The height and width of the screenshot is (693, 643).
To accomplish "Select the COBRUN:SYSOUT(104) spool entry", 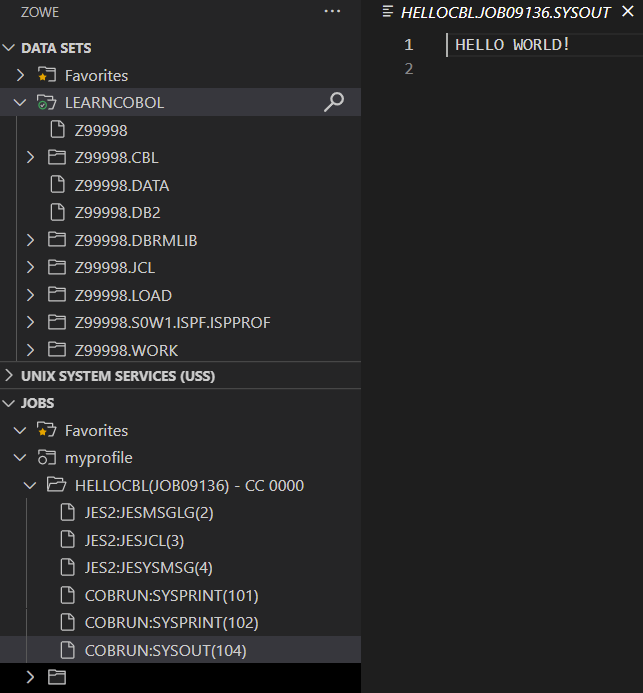I will 165,650.
